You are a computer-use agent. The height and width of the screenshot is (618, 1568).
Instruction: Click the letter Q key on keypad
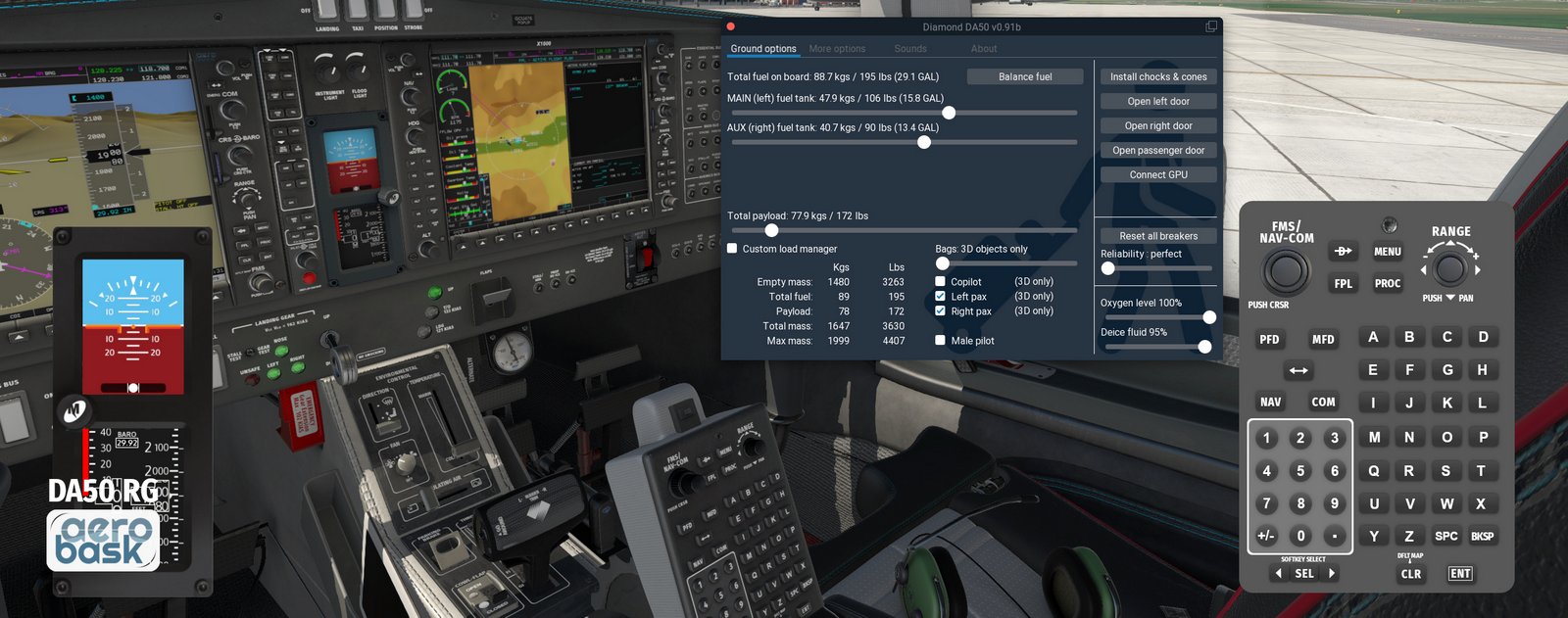[x=1374, y=471]
